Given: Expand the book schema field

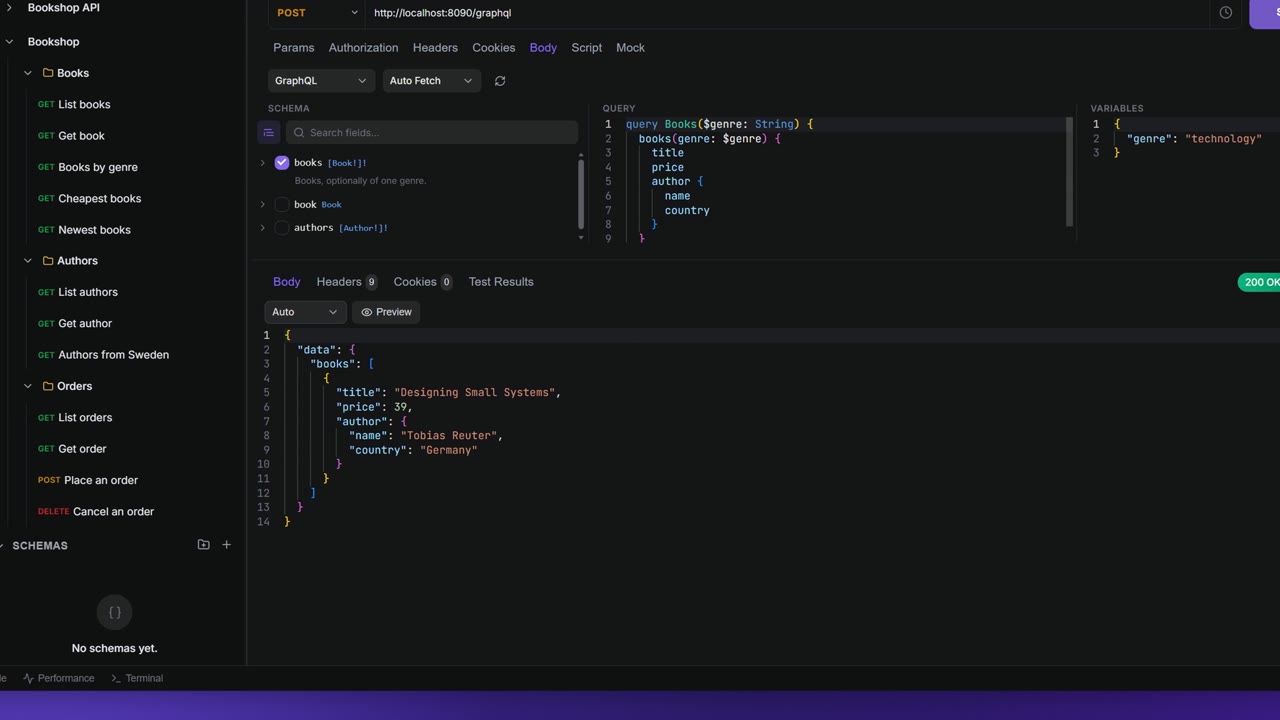Looking at the screenshot, I should (263, 204).
